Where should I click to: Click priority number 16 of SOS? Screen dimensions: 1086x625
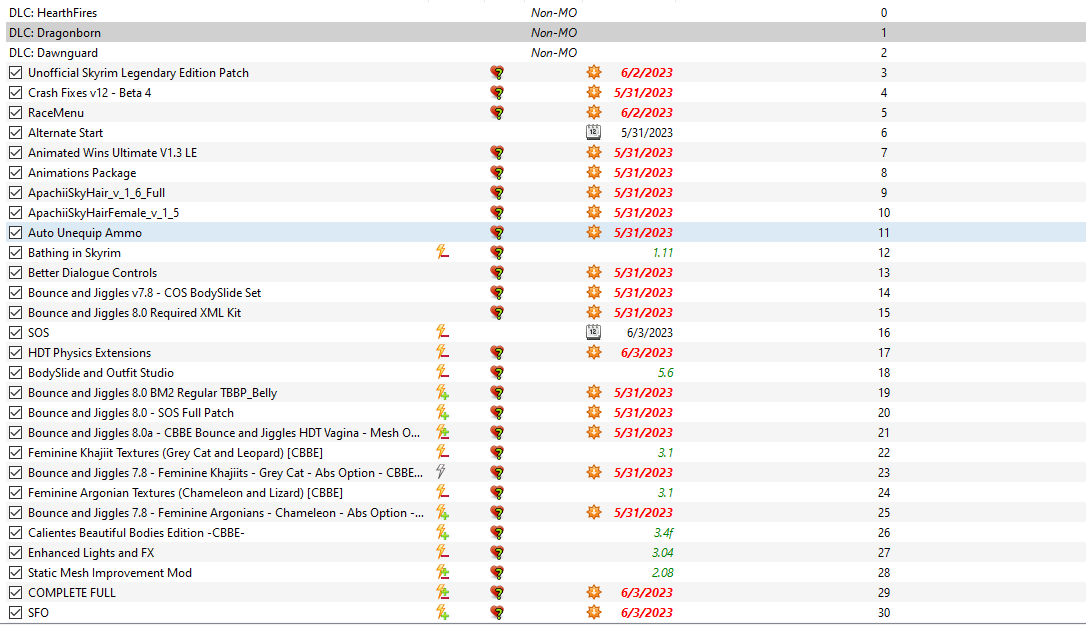[x=884, y=333]
